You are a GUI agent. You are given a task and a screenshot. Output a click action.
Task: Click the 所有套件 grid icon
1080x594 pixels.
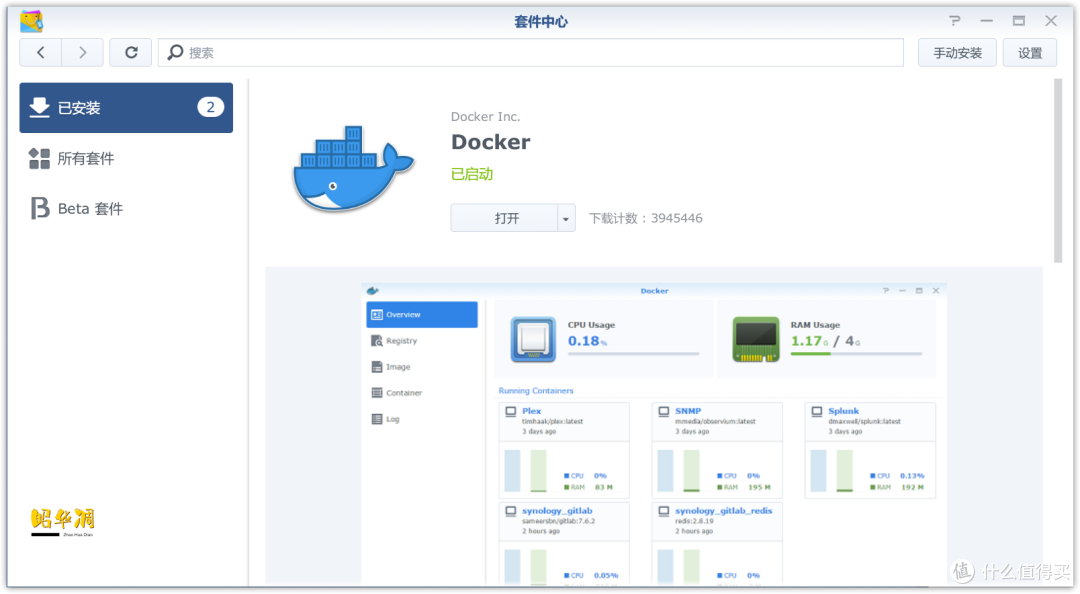39,158
